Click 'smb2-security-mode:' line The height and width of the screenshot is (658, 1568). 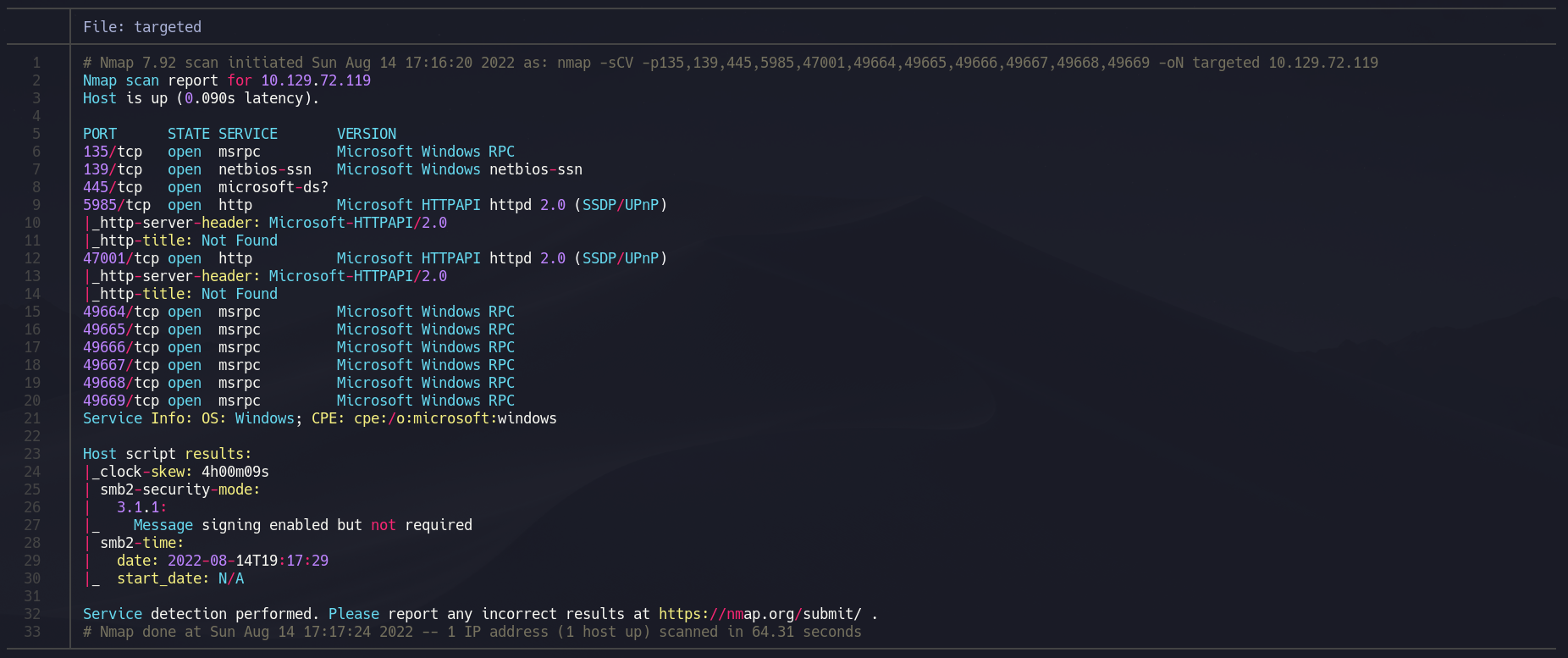click(180, 489)
